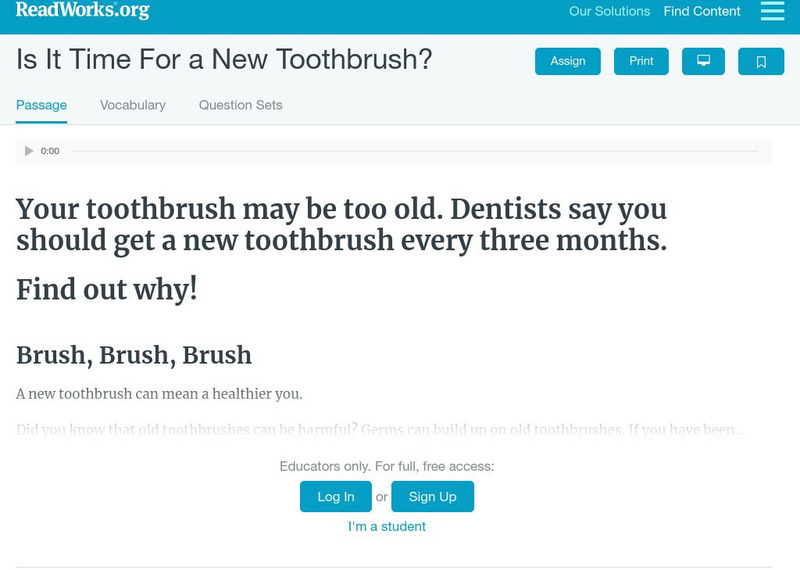Play the passage audio
The height and width of the screenshot is (570, 800).
pyautogui.click(x=29, y=151)
